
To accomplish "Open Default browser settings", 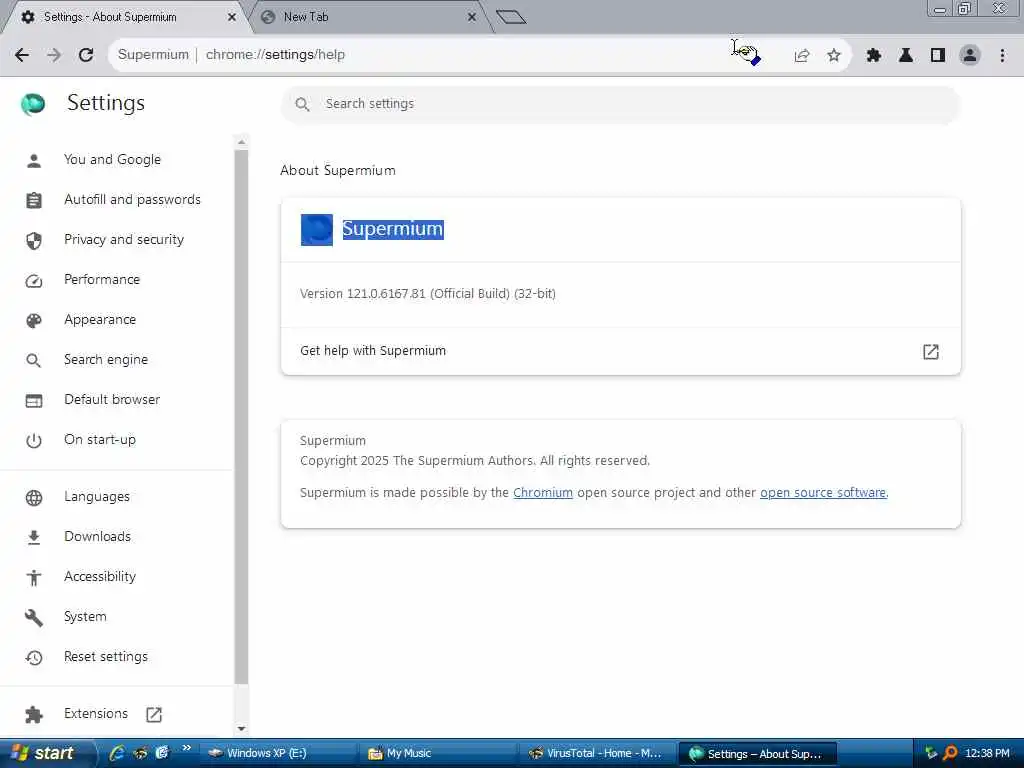I will (x=112, y=400).
